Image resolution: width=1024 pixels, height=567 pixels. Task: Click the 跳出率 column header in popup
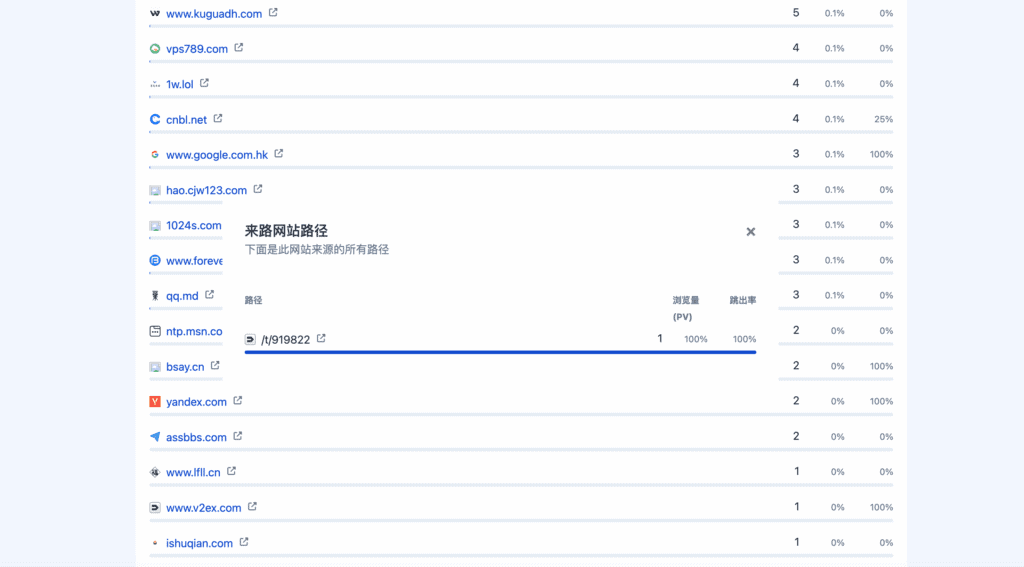click(743, 300)
